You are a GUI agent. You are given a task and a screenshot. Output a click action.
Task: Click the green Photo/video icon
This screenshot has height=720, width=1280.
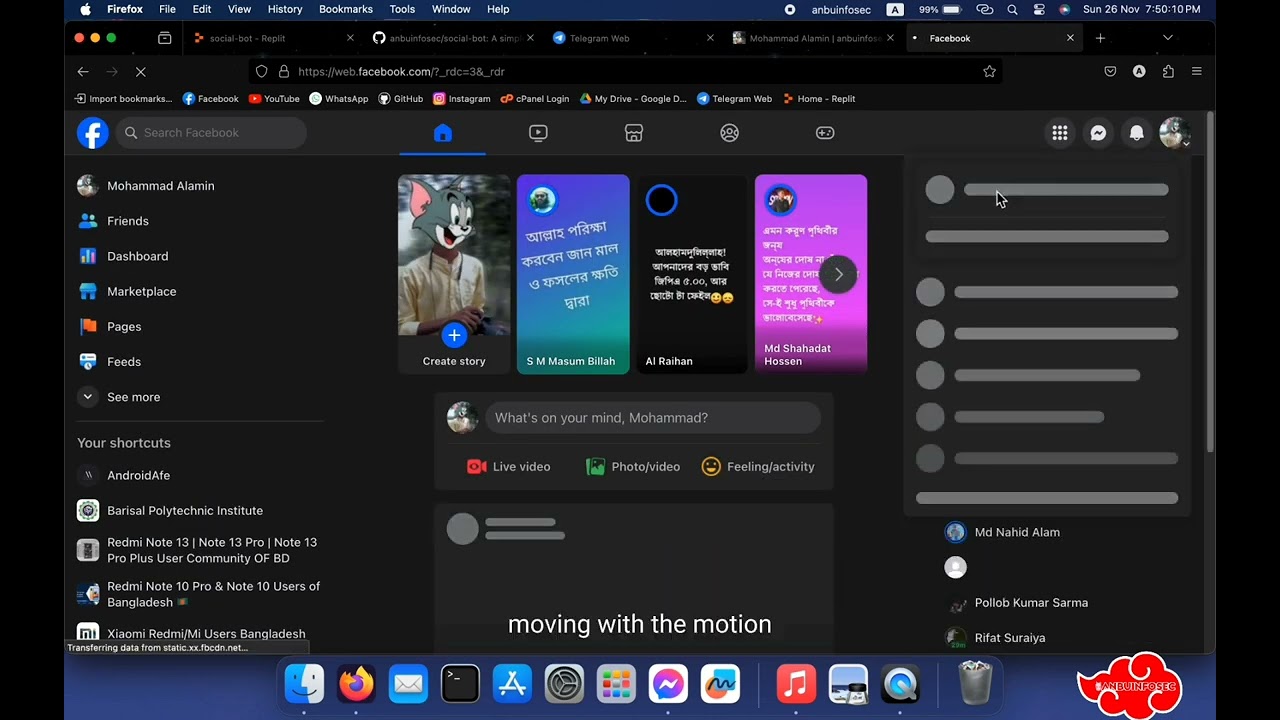[595, 467]
